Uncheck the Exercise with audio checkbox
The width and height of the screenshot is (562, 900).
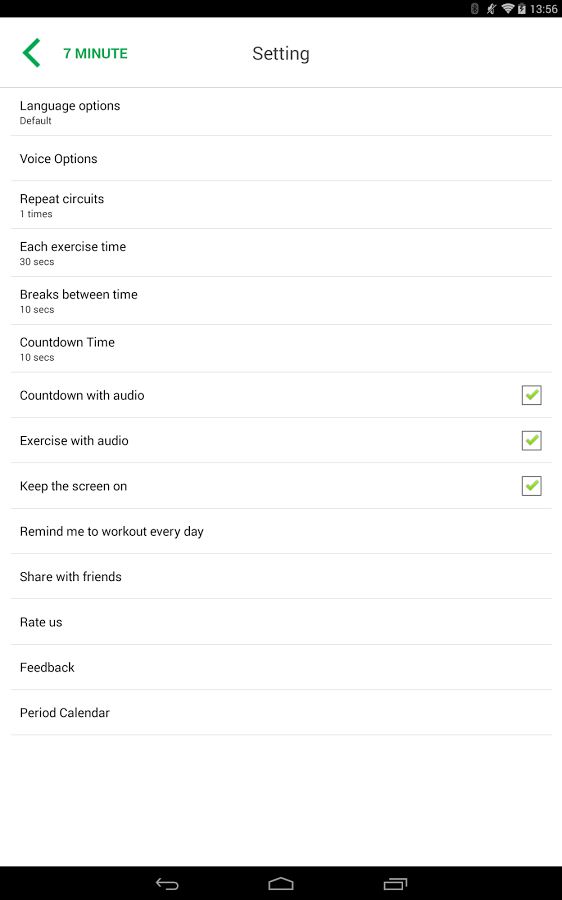[532, 440]
